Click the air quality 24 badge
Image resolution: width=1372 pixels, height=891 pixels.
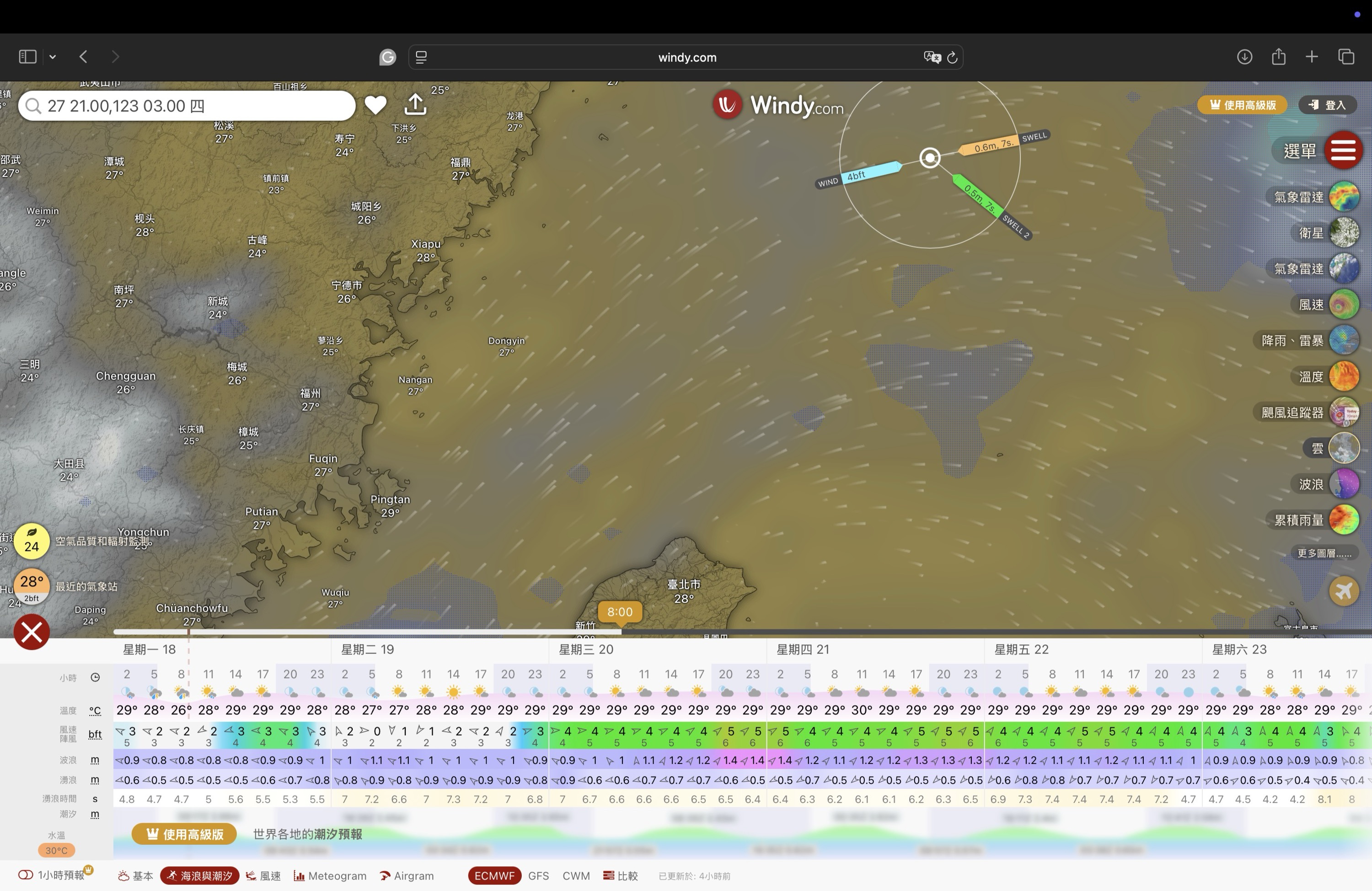point(32,541)
